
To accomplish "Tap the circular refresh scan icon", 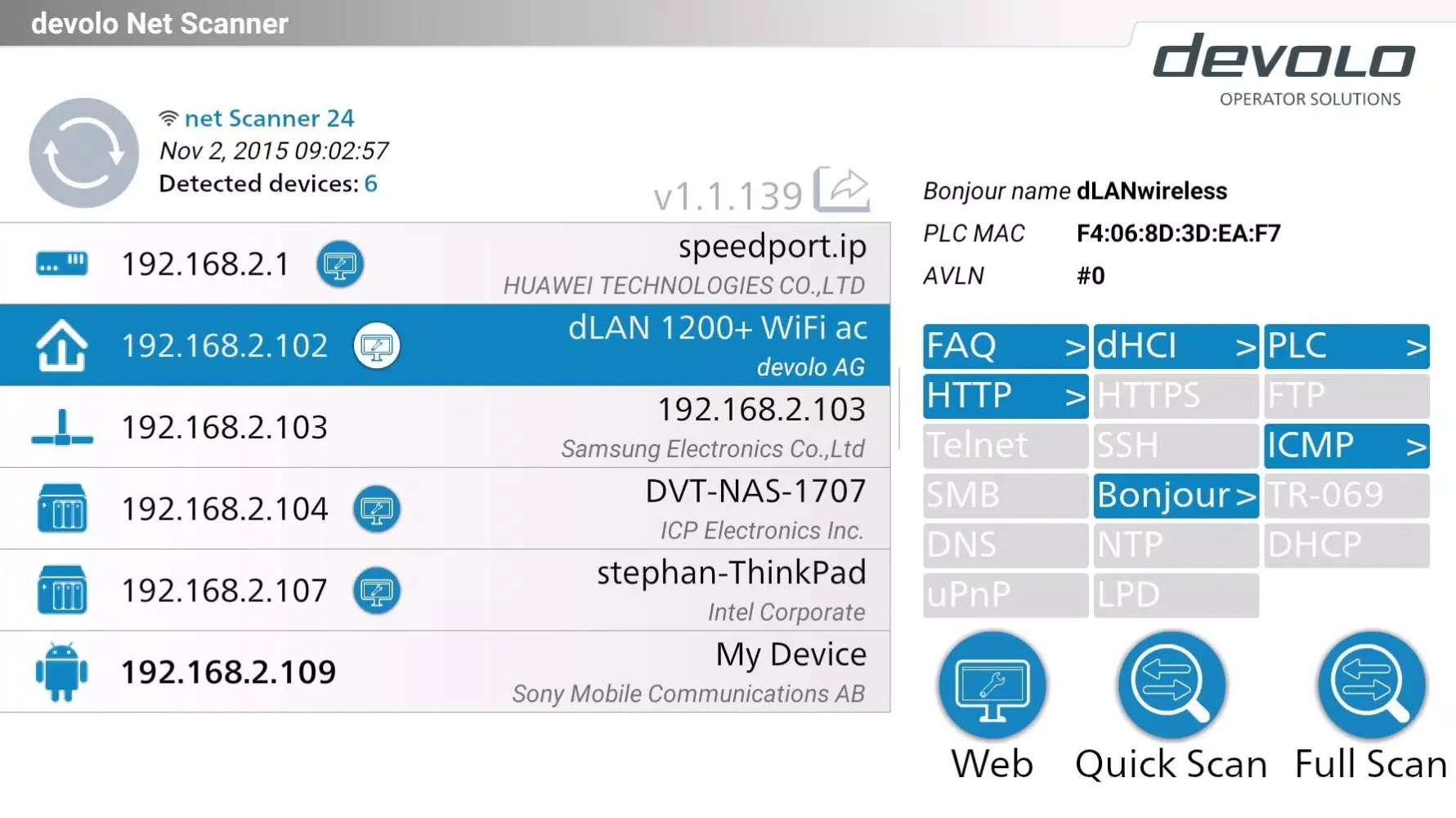I will (83, 153).
